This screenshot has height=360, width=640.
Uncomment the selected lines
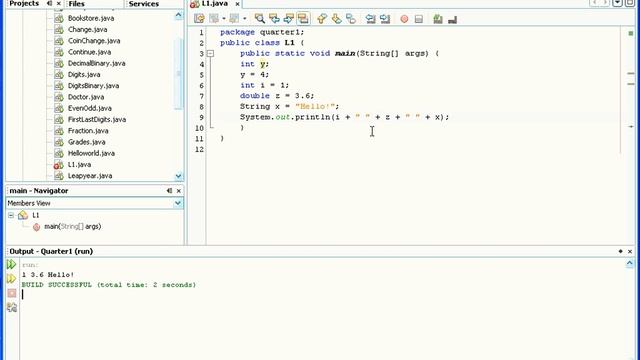click(452, 19)
